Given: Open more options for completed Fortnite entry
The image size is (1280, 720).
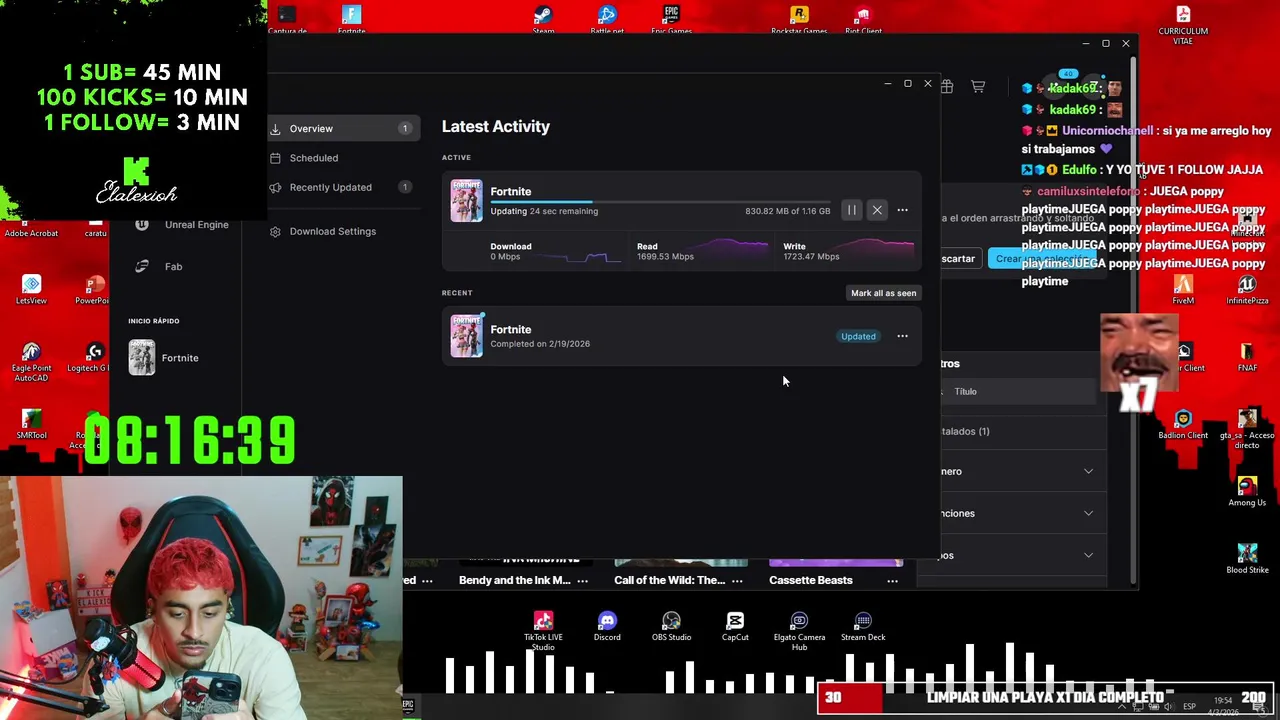Looking at the screenshot, I should pyautogui.click(x=902, y=336).
